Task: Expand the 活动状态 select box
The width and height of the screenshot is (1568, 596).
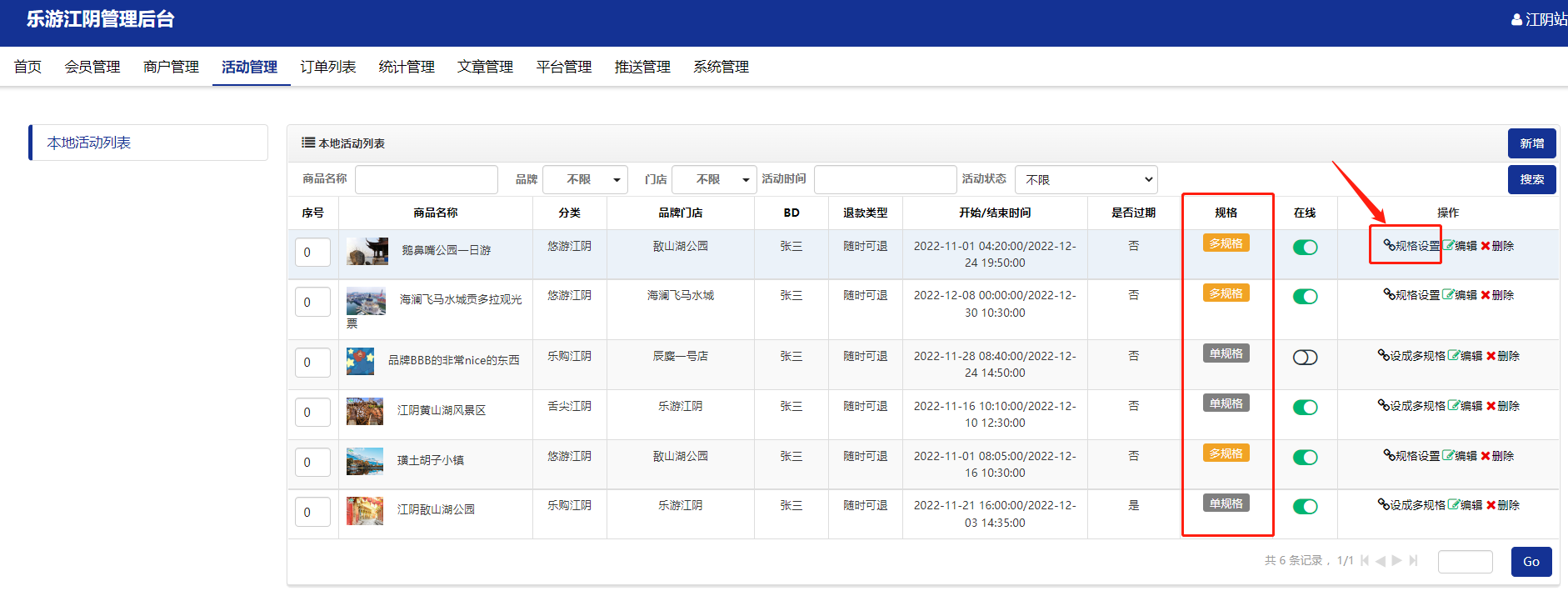Action: (x=1086, y=180)
